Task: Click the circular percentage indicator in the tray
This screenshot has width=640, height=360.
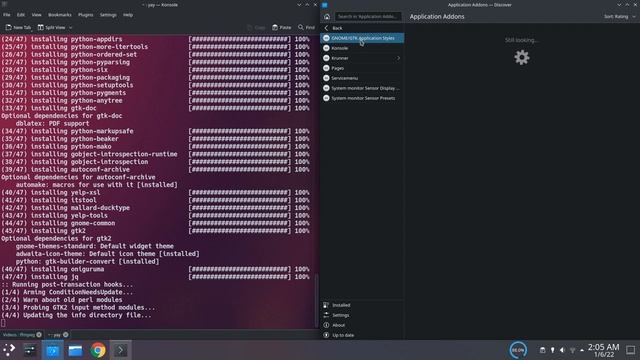Action: tap(518, 350)
